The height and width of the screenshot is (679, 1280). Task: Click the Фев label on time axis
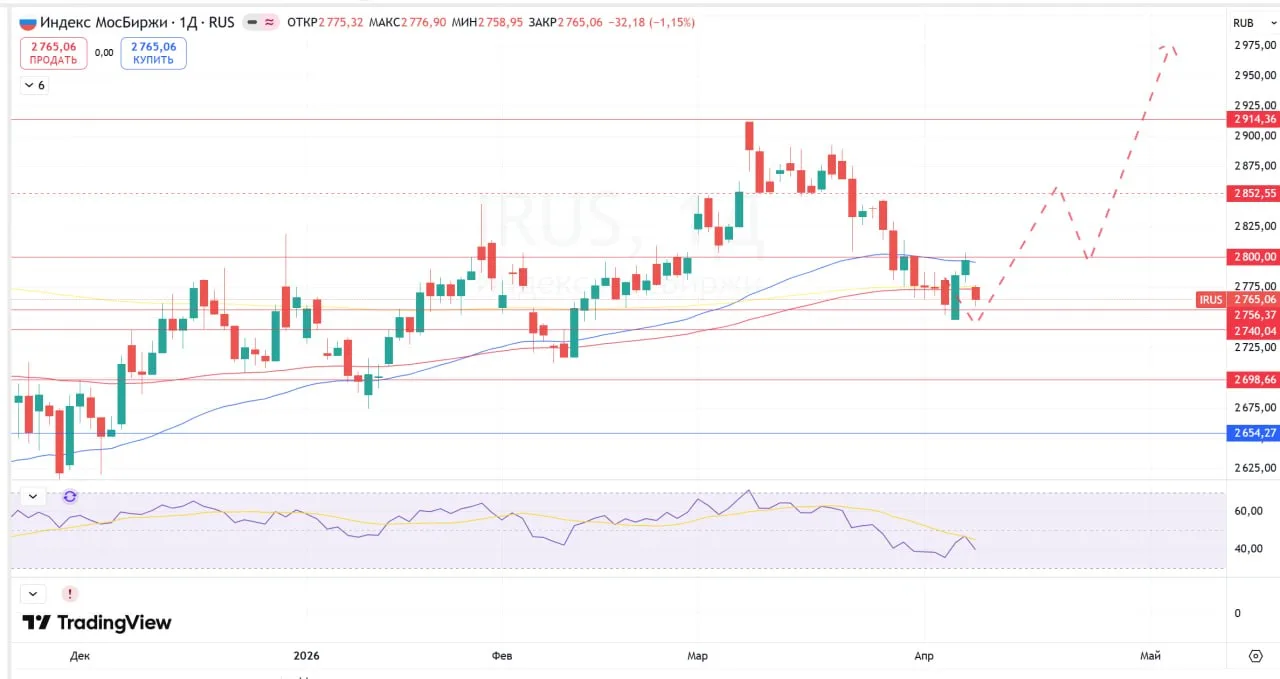pos(502,656)
